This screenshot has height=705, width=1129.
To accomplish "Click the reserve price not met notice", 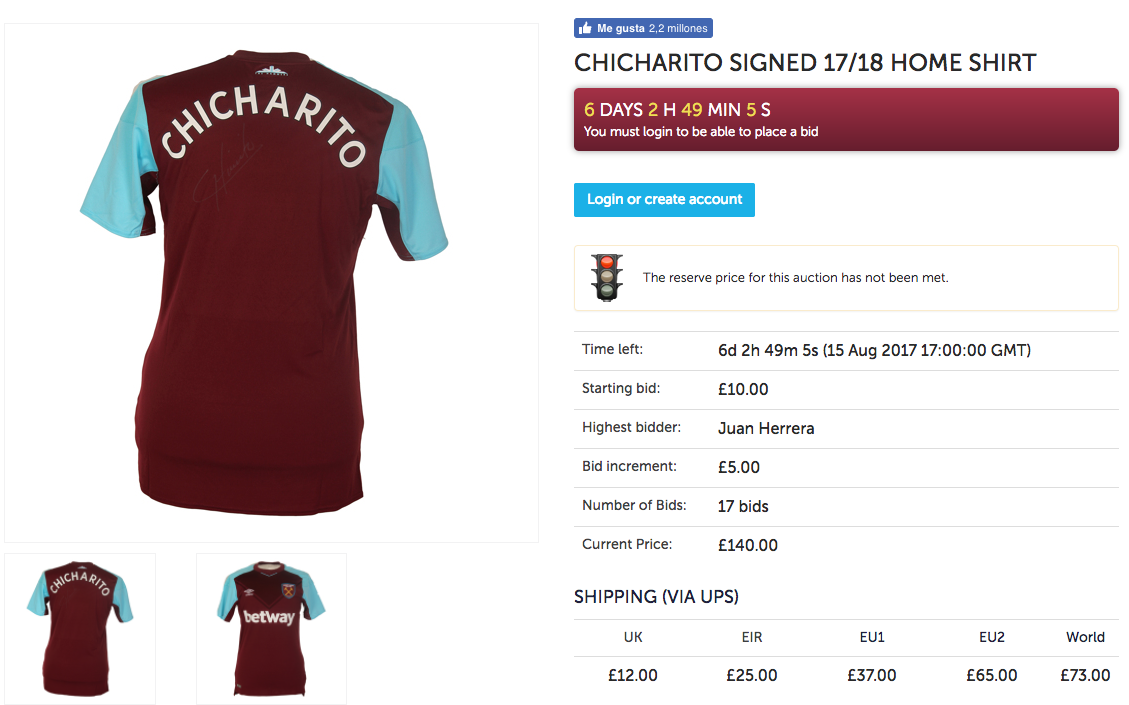I will tap(795, 278).
